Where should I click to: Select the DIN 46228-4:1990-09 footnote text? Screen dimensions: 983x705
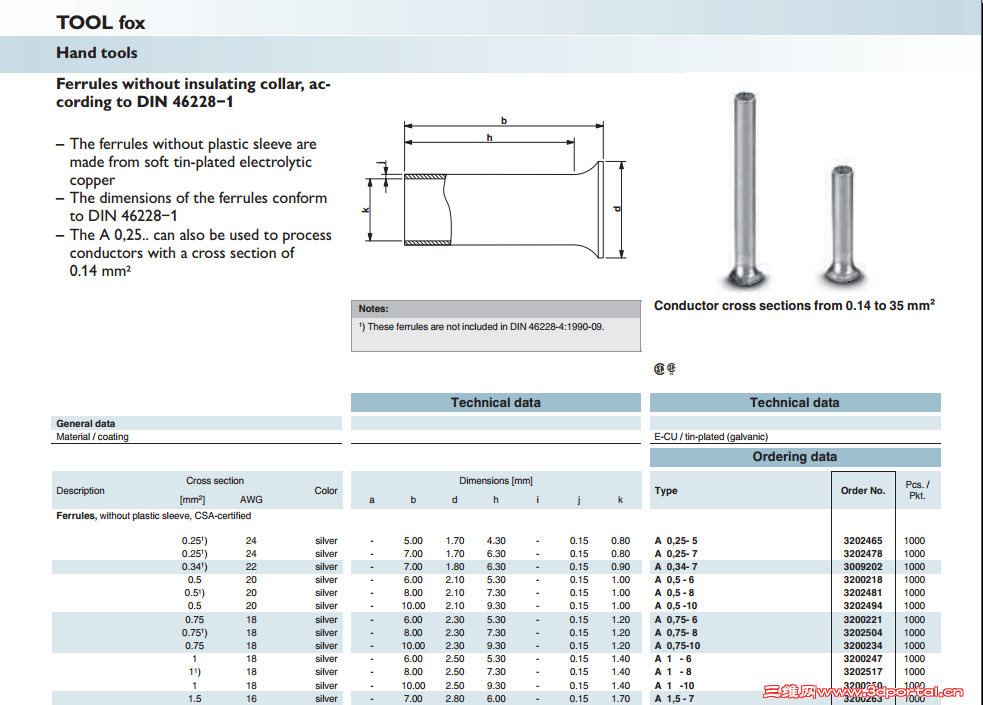pyautogui.click(x=481, y=326)
